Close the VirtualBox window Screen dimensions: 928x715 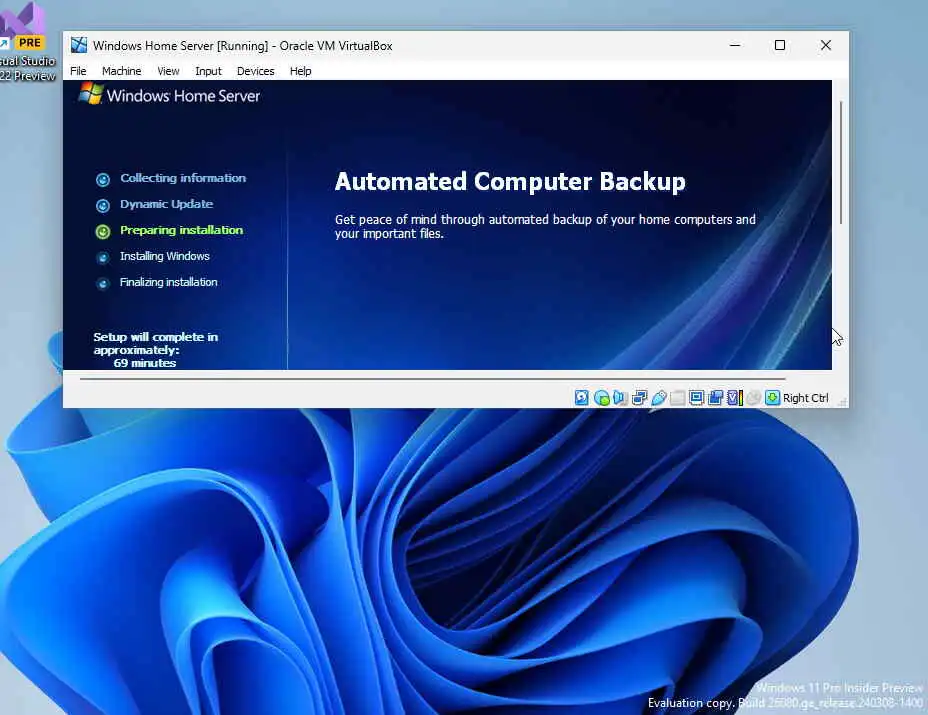click(x=826, y=45)
